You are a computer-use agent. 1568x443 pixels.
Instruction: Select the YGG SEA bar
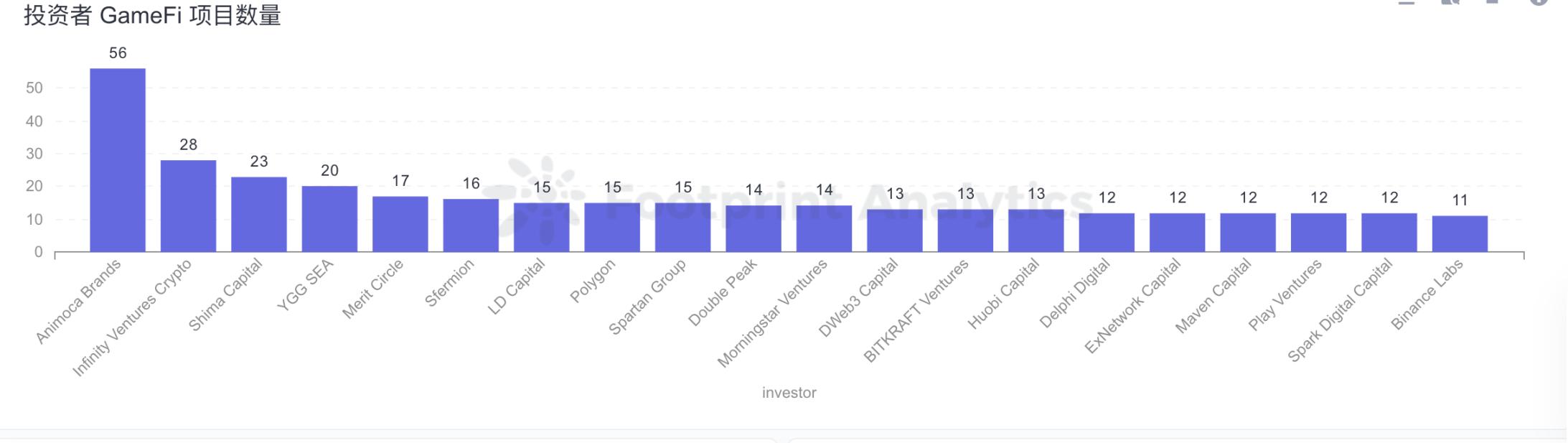329,219
